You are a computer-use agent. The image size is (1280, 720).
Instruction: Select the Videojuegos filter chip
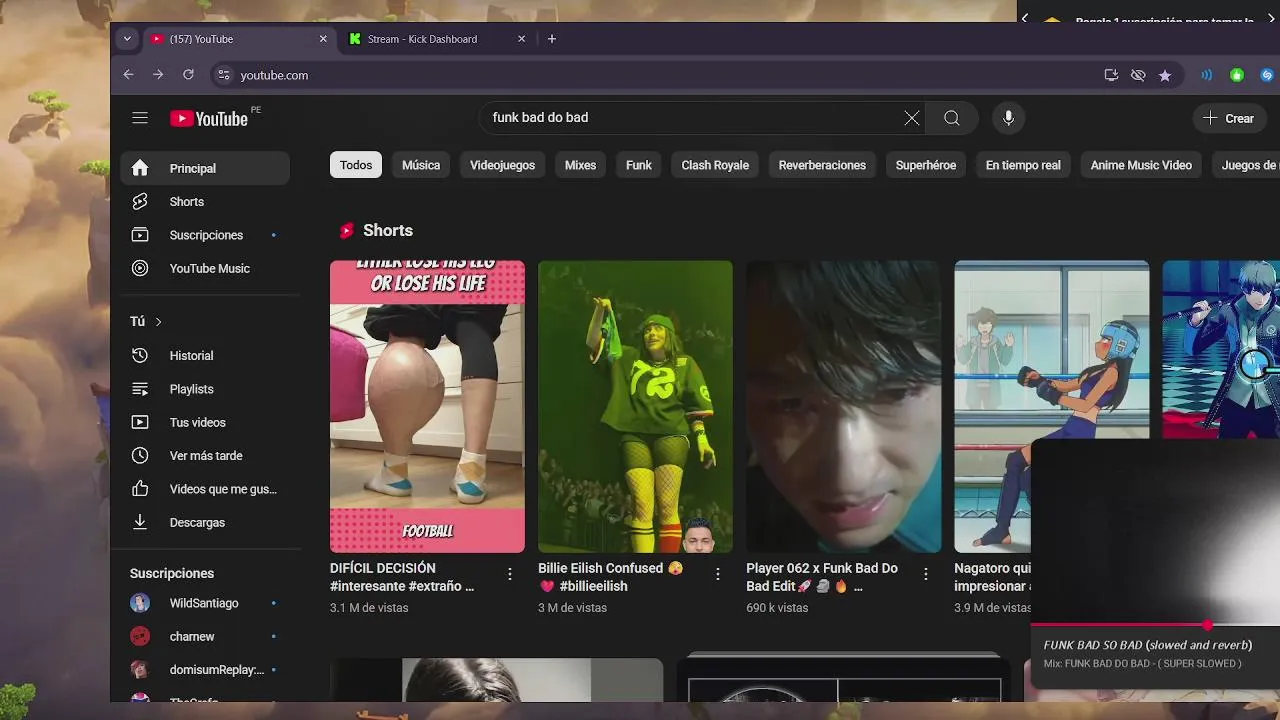[502, 165]
